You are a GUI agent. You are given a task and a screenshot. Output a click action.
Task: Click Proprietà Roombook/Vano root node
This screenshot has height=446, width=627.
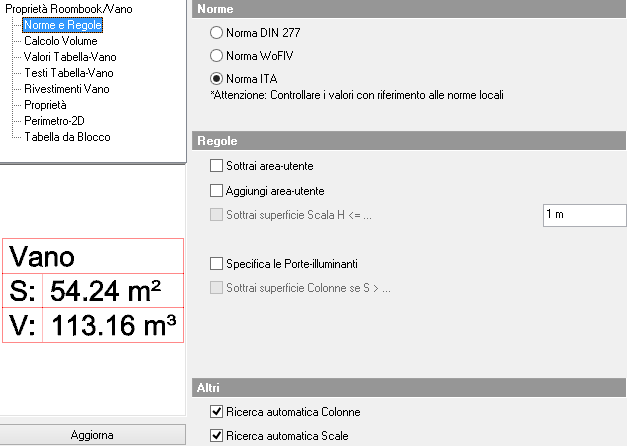pyautogui.click(x=69, y=9)
